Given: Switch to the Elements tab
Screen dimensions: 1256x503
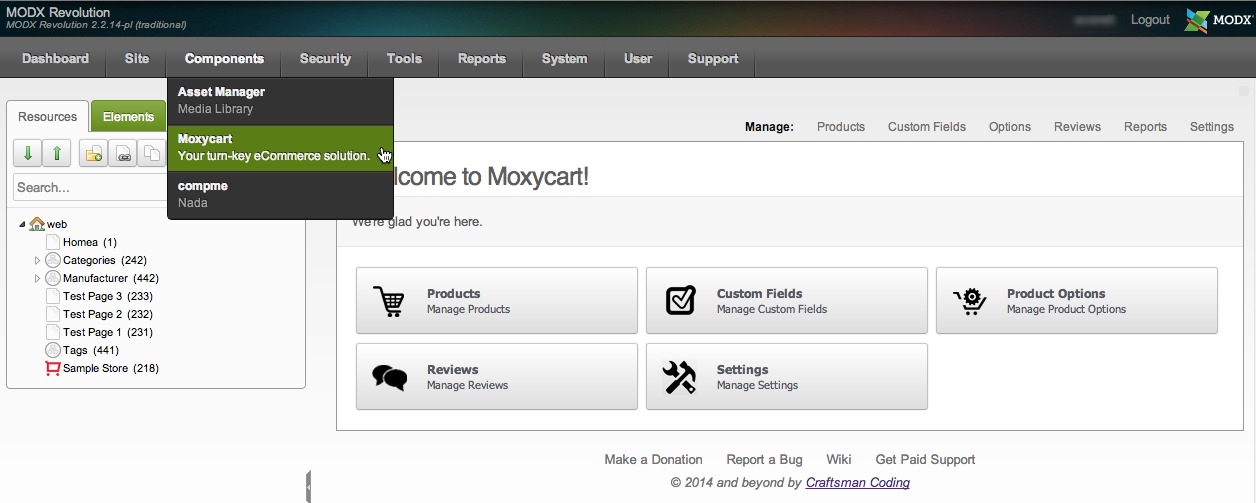Looking at the screenshot, I should 129,117.
